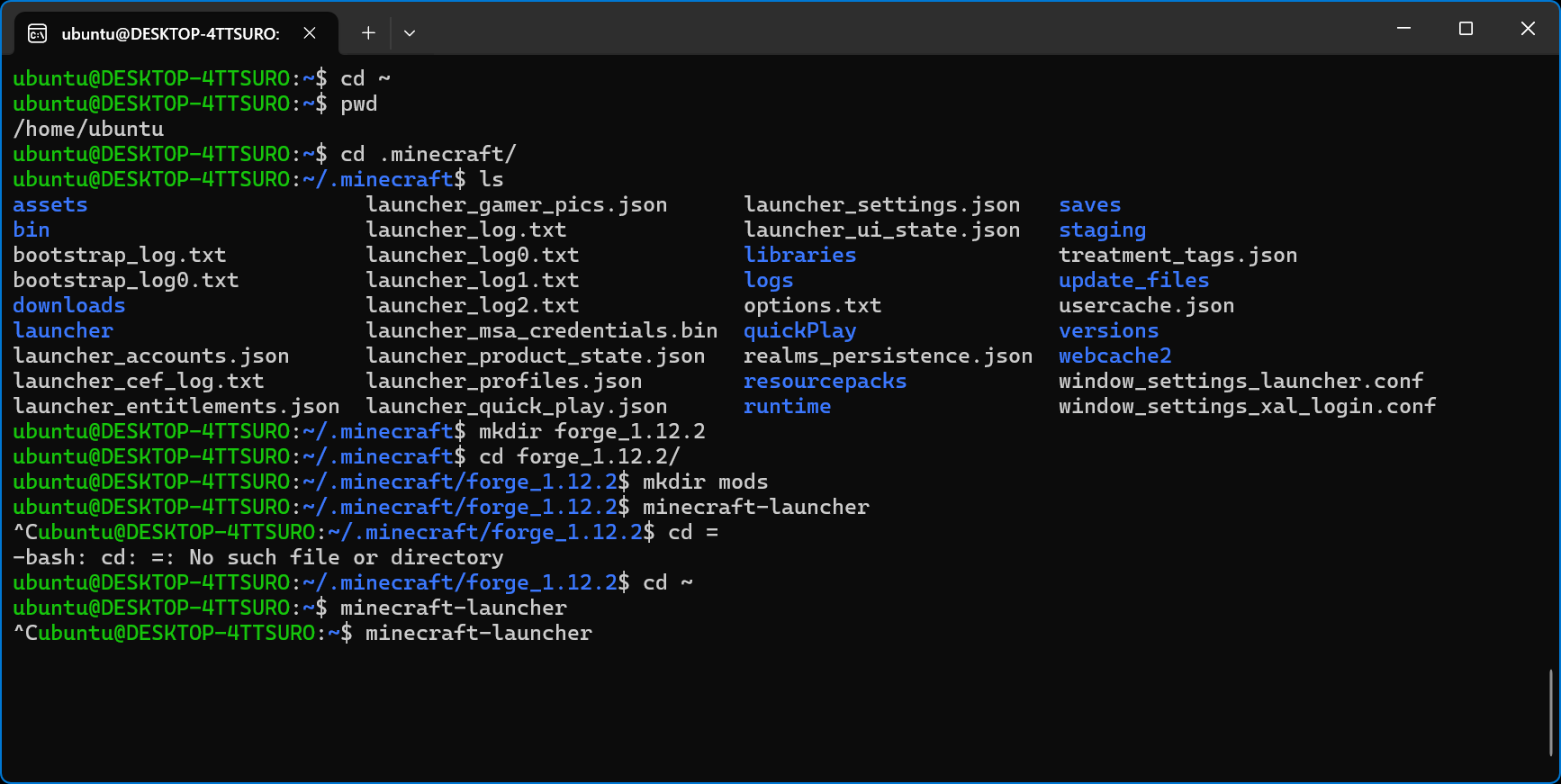Click the 'mkdir forge_1.12.2' command

pos(592,432)
